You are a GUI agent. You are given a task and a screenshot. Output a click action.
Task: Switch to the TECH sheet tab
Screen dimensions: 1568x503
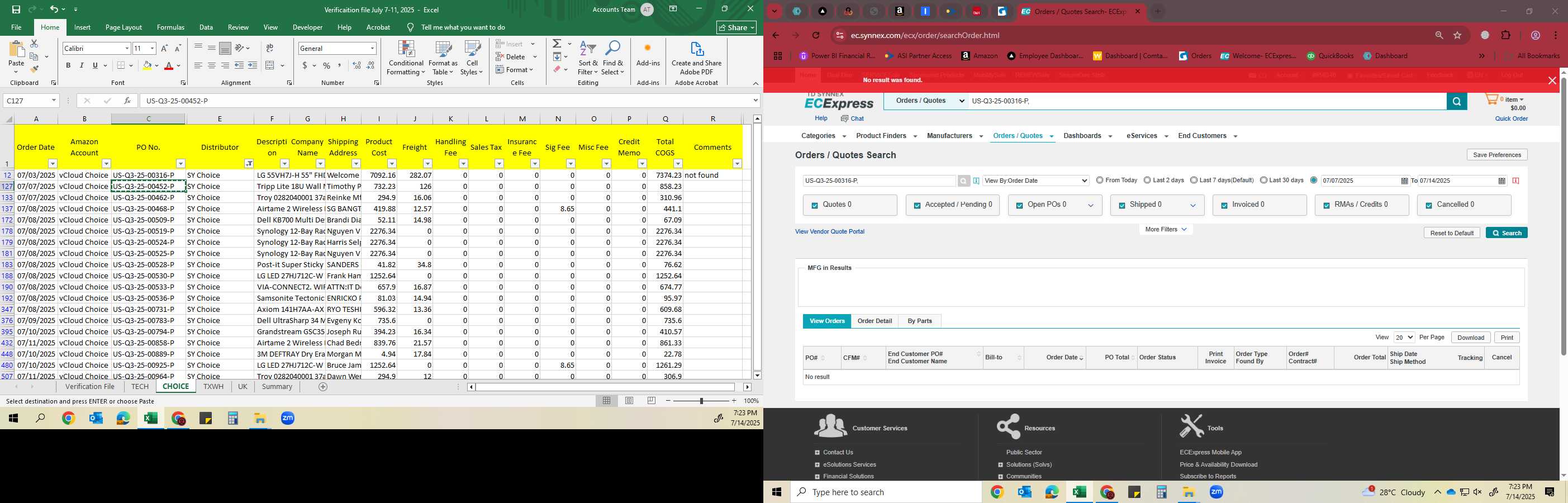[x=139, y=387]
